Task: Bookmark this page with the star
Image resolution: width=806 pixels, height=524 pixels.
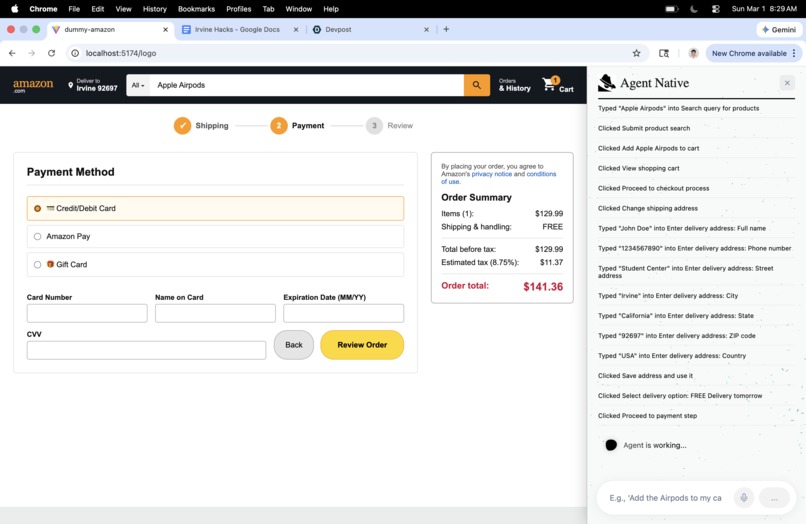Action: (636, 53)
